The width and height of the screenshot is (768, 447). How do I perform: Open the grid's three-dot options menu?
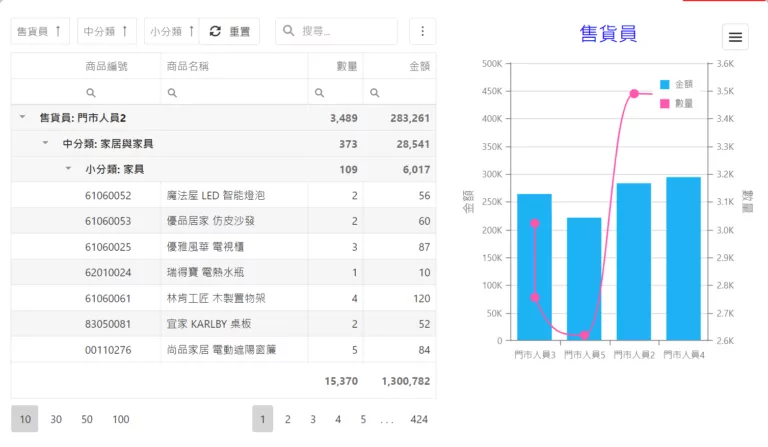422,31
